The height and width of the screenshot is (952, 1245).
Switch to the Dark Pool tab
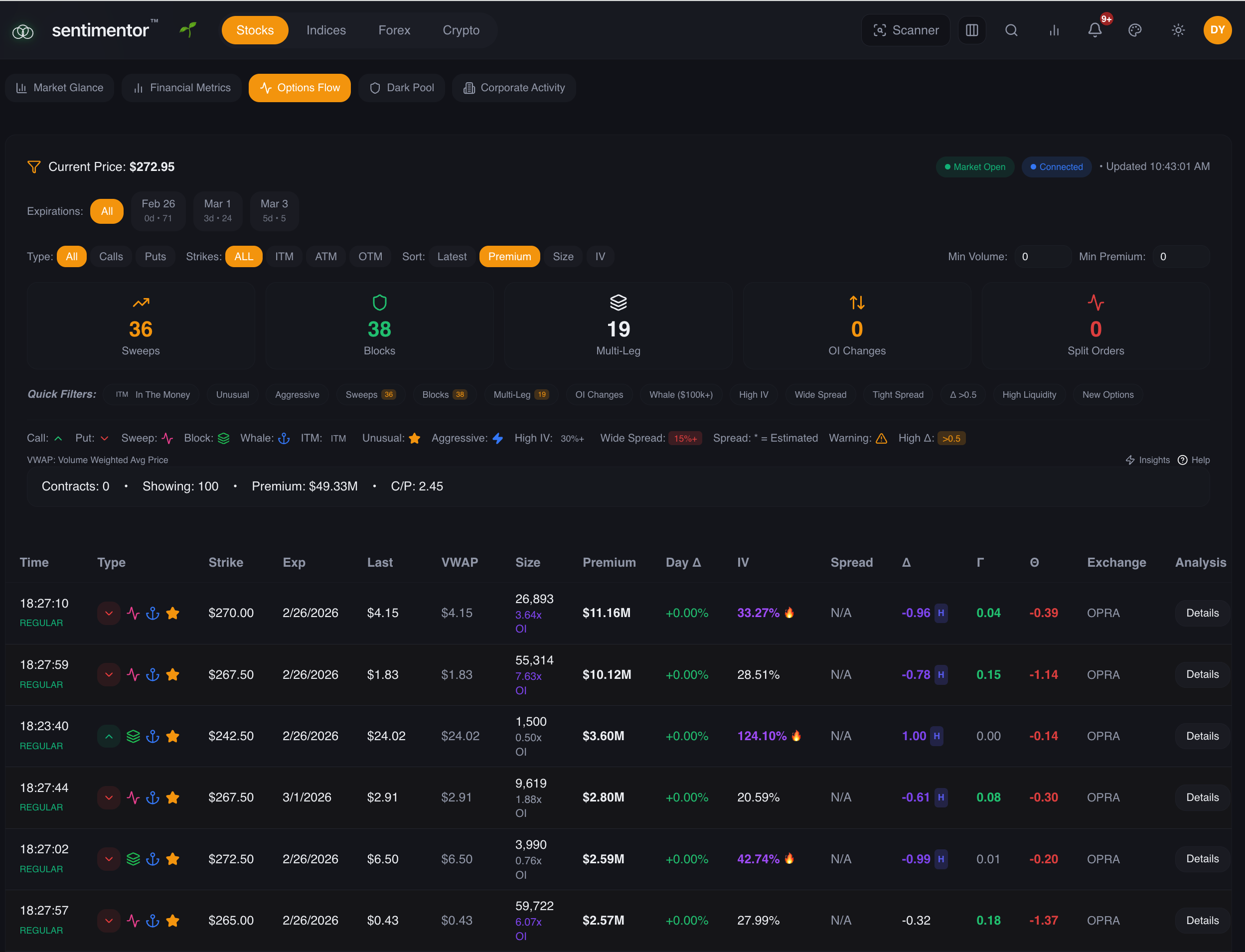click(402, 87)
